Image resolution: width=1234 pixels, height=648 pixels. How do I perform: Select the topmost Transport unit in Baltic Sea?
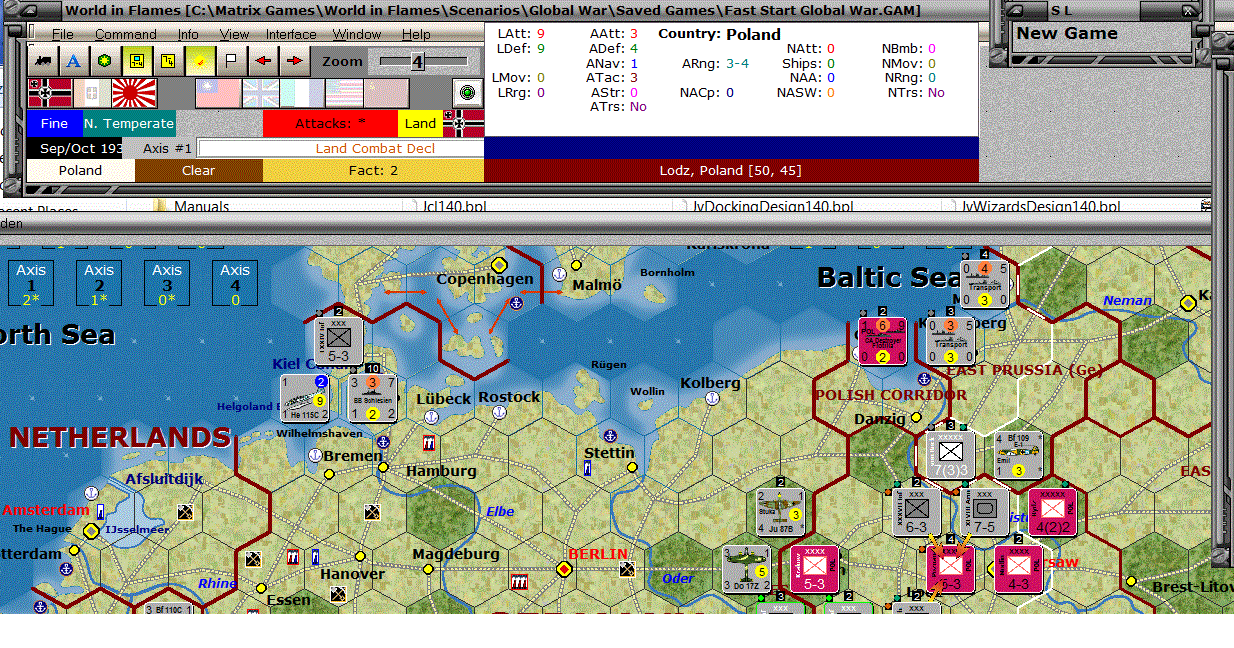click(984, 283)
